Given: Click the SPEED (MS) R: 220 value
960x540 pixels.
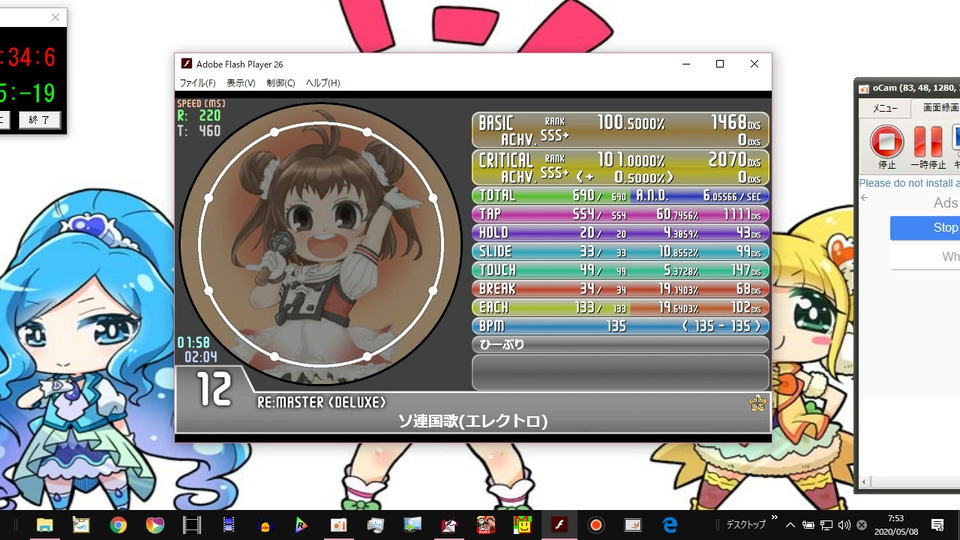Looking at the screenshot, I should coord(200,116).
